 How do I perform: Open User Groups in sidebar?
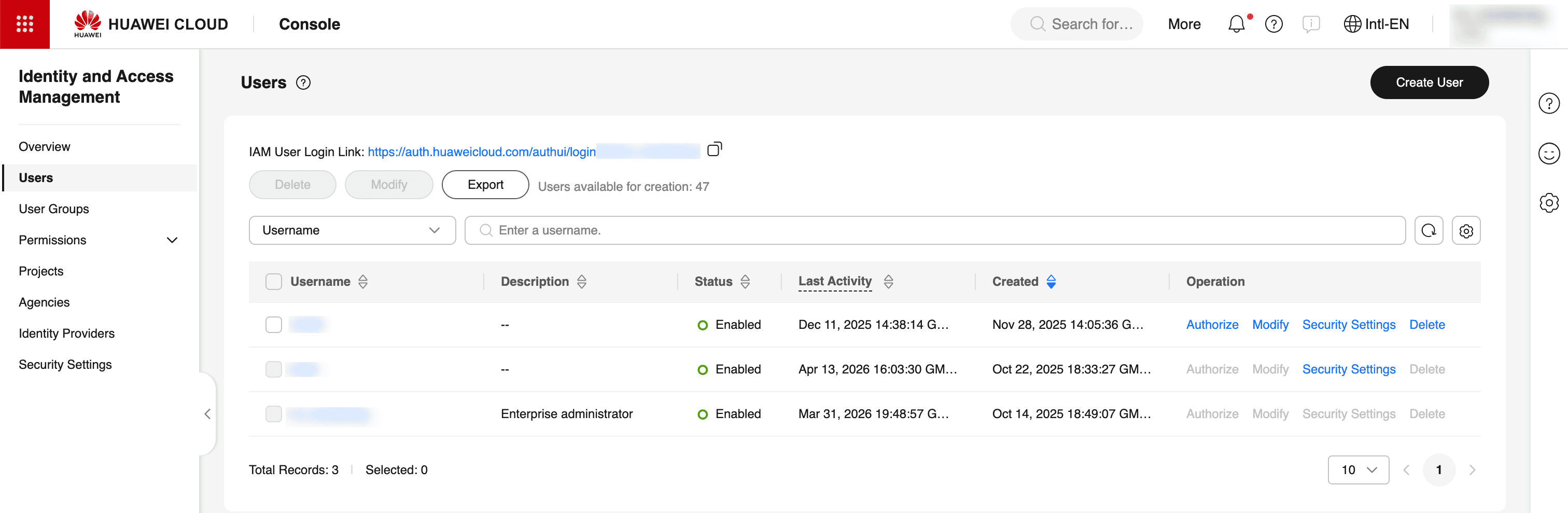tap(53, 209)
